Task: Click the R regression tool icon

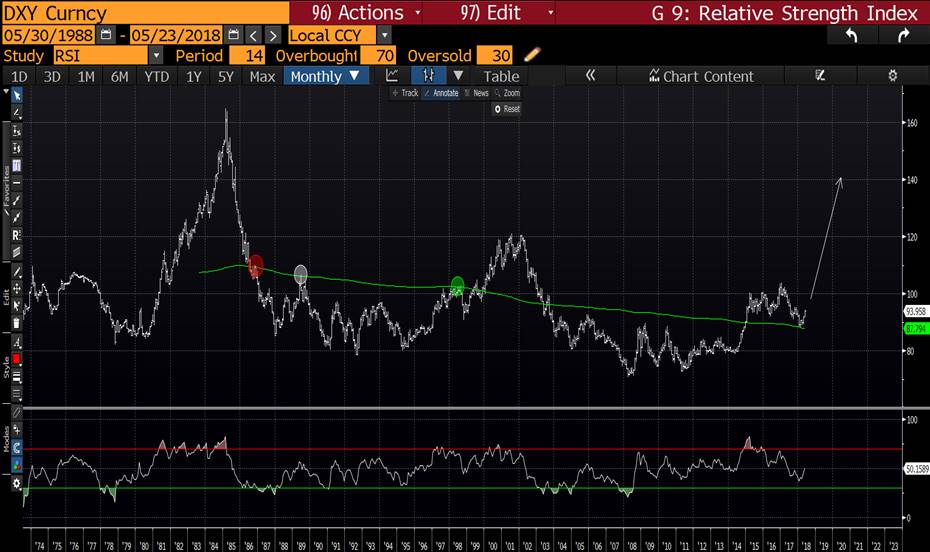Action: [17, 235]
